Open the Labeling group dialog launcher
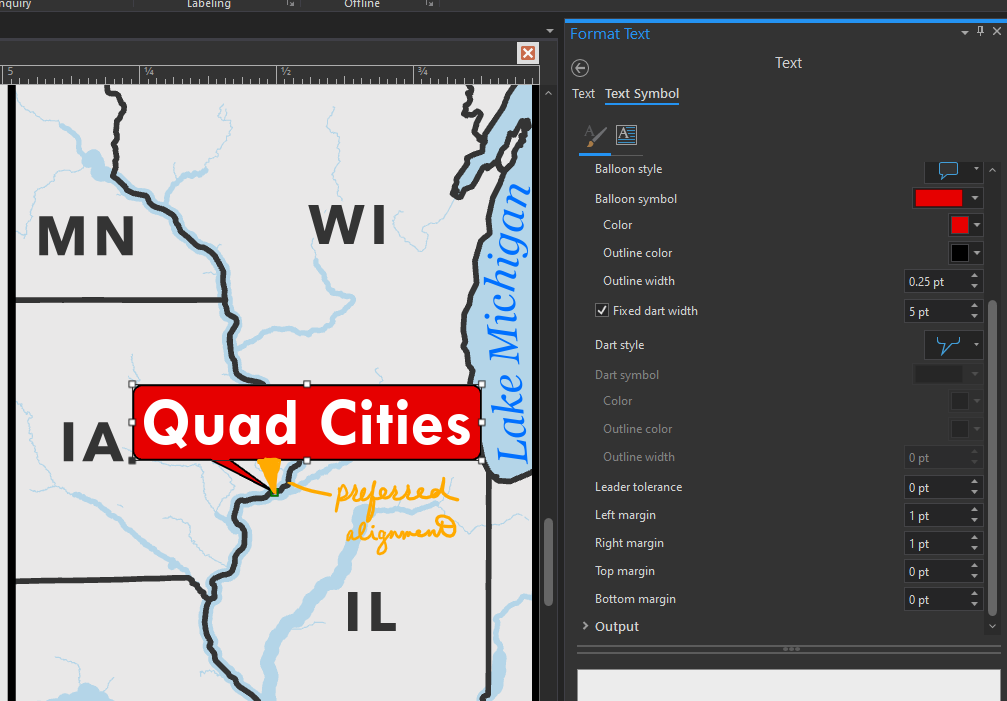The height and width of the screenshot is (701, 1007). (x=288, y=4)
